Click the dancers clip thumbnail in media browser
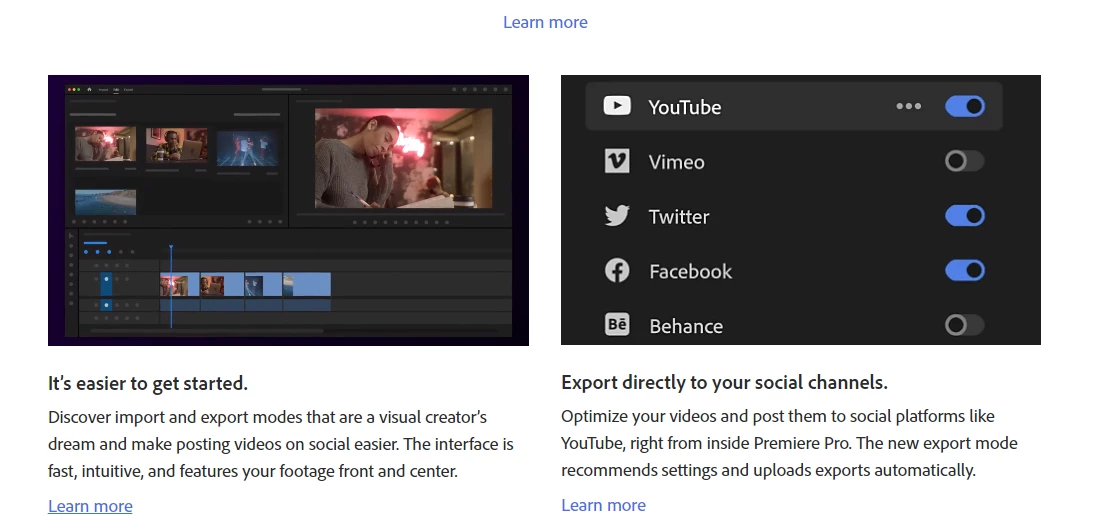Viewport: 1107px width, 531px height. point(247,148)
